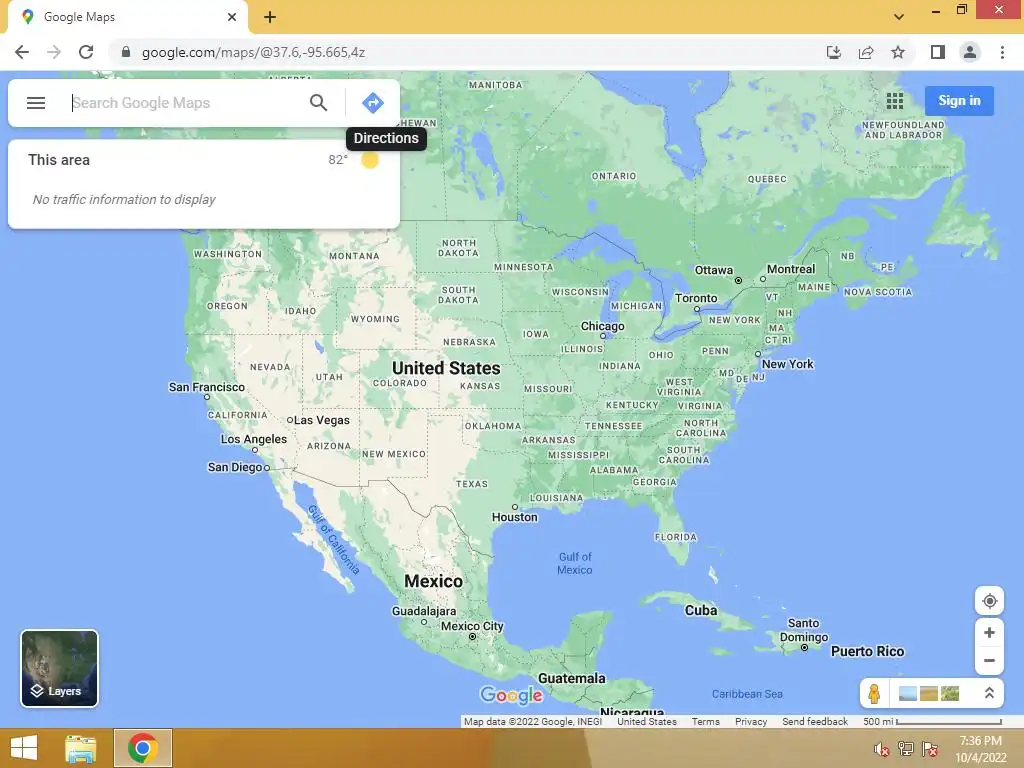Expand the imagery strip with double chevron
The image size is (1024, 768).
[989, 693]
